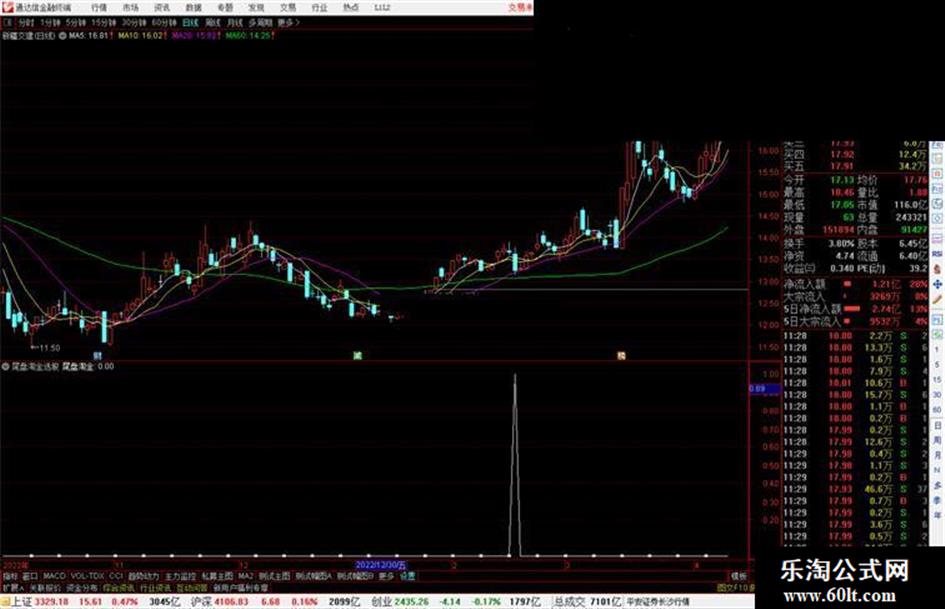Image resolution: width=945 pixels, height=609 pixels.
Task: Click the 年 shortcut in right toolbar
Action: click(x=937, y=516)
